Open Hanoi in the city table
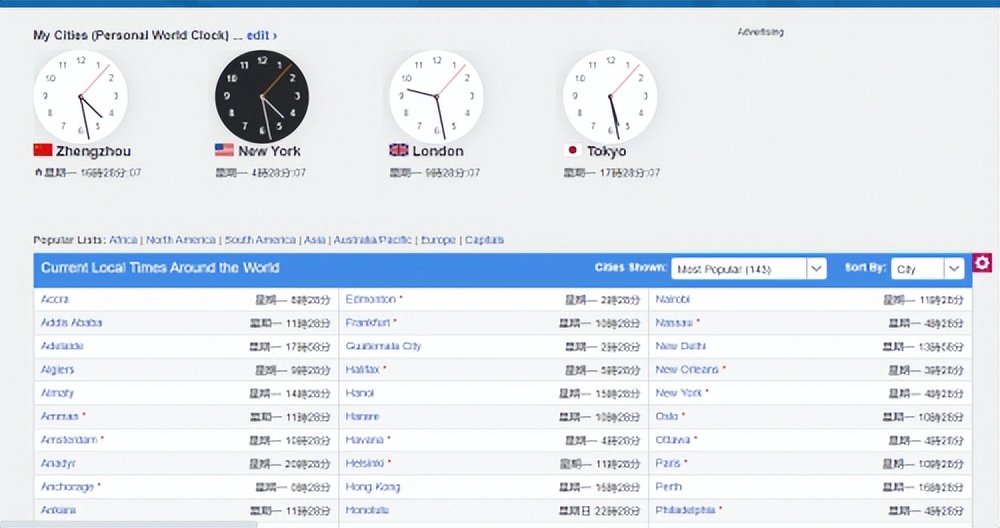The width and height of the screenshot is (1000, 528). (x=360, y=393)
